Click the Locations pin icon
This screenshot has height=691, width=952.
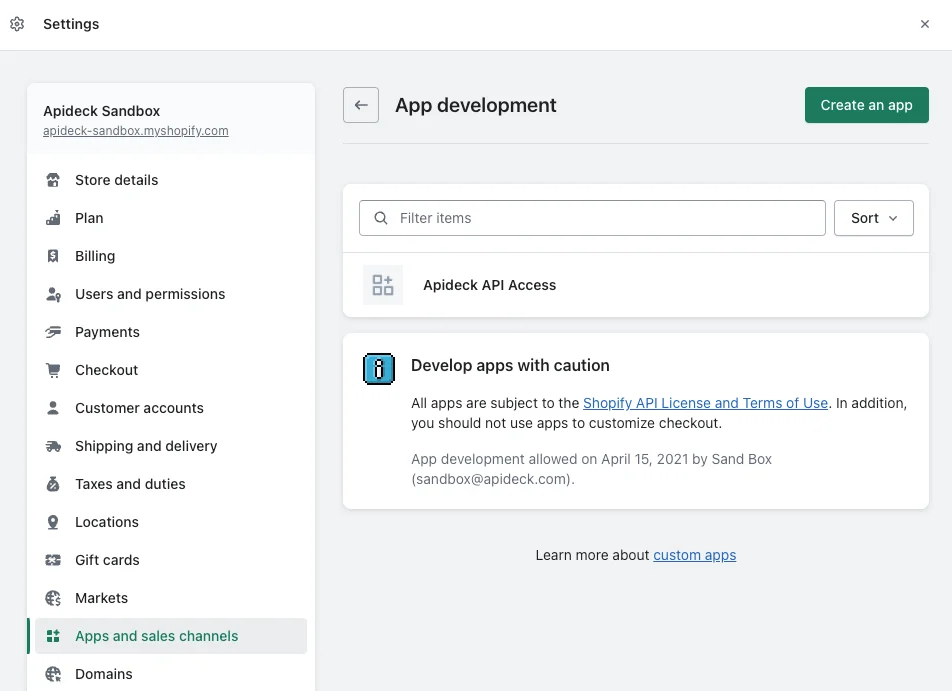[x=53, y=522]
